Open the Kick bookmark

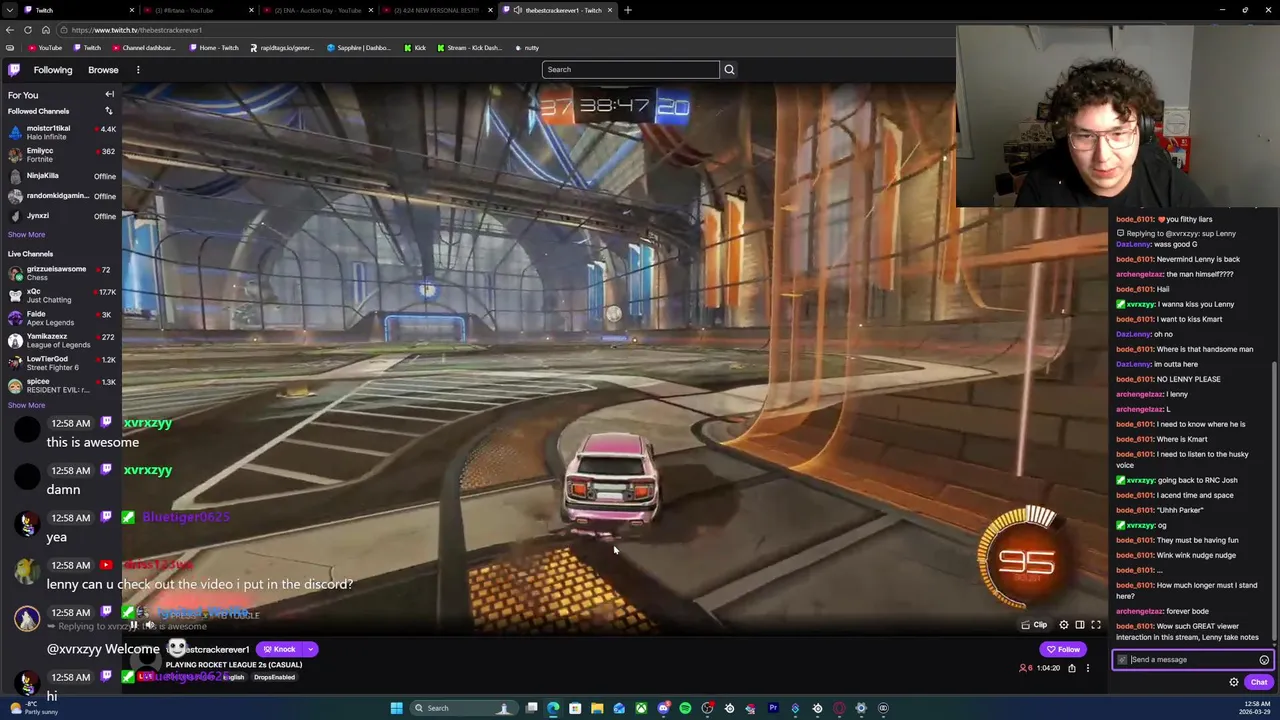point(415,48)
